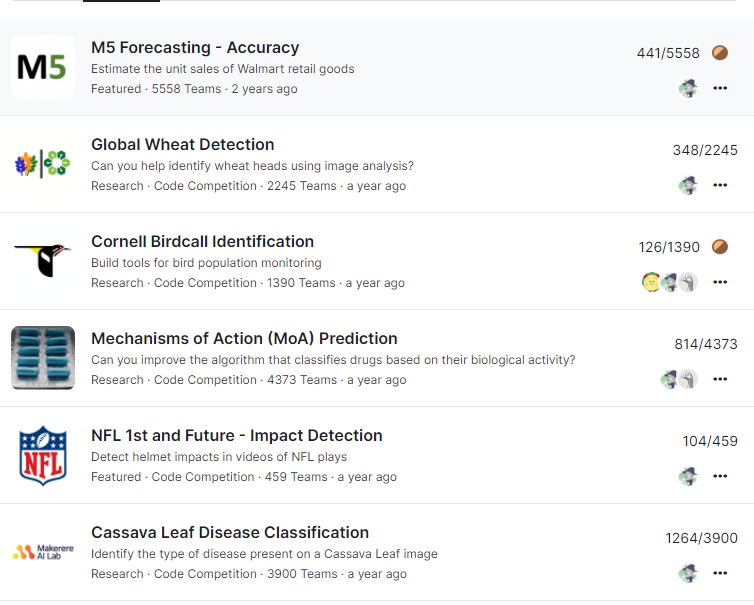
Task: Open three-dot menu for M5 Forecasting
Action: (x=720, y=88)
